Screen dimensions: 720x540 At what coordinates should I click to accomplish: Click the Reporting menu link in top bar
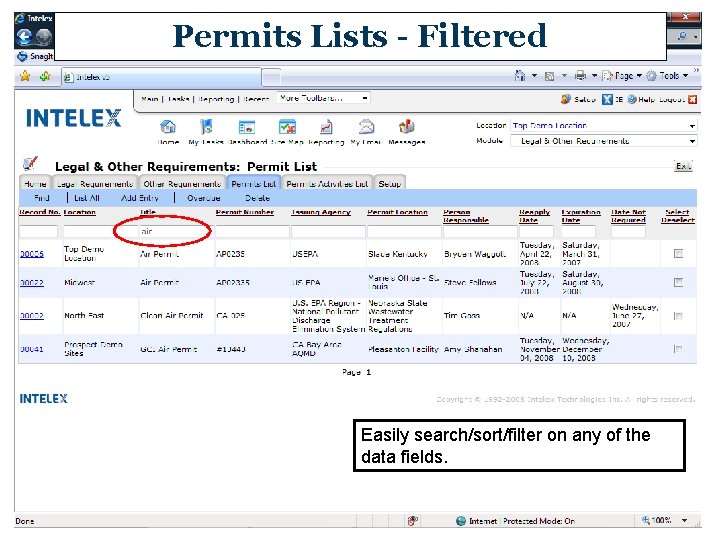[216, 99]
